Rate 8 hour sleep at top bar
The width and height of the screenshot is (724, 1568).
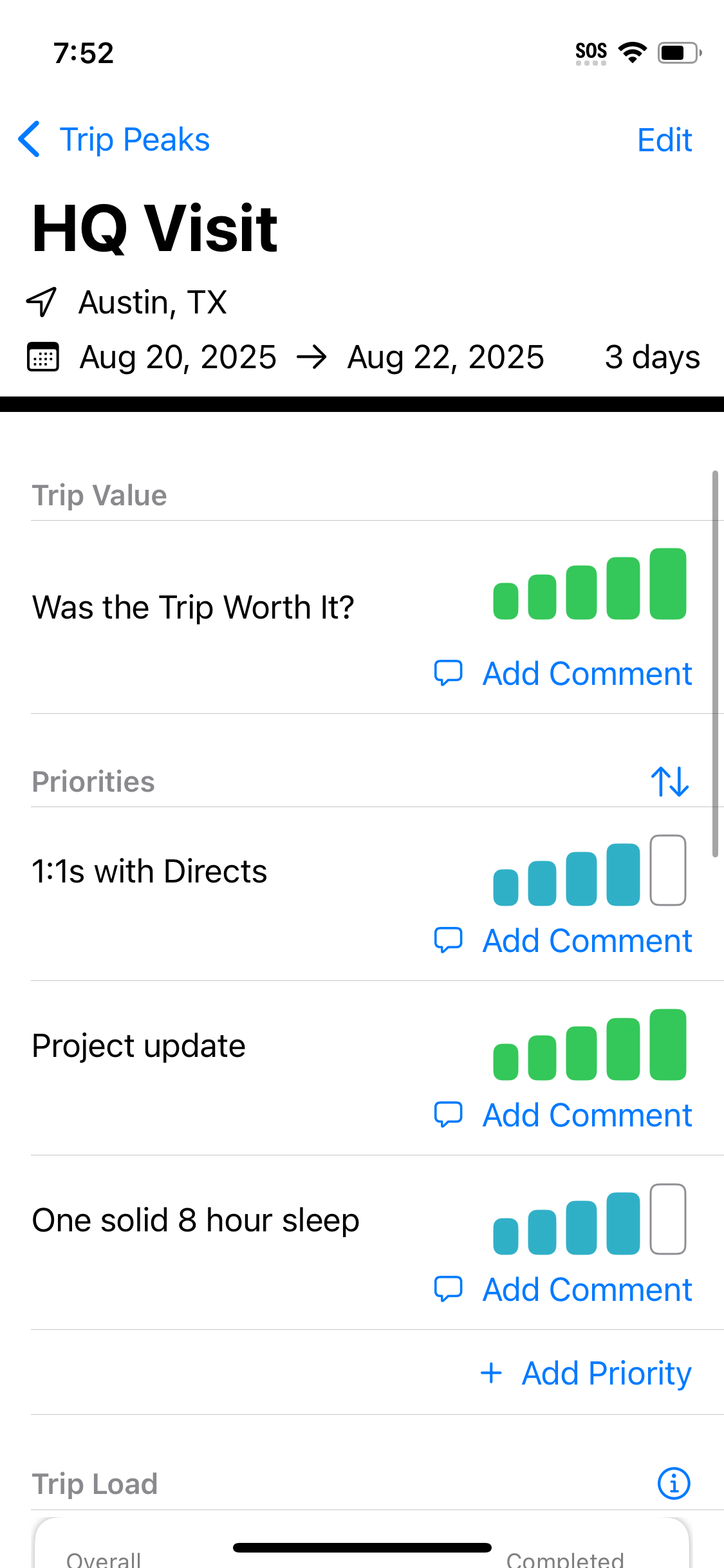tap(668, 1219)
